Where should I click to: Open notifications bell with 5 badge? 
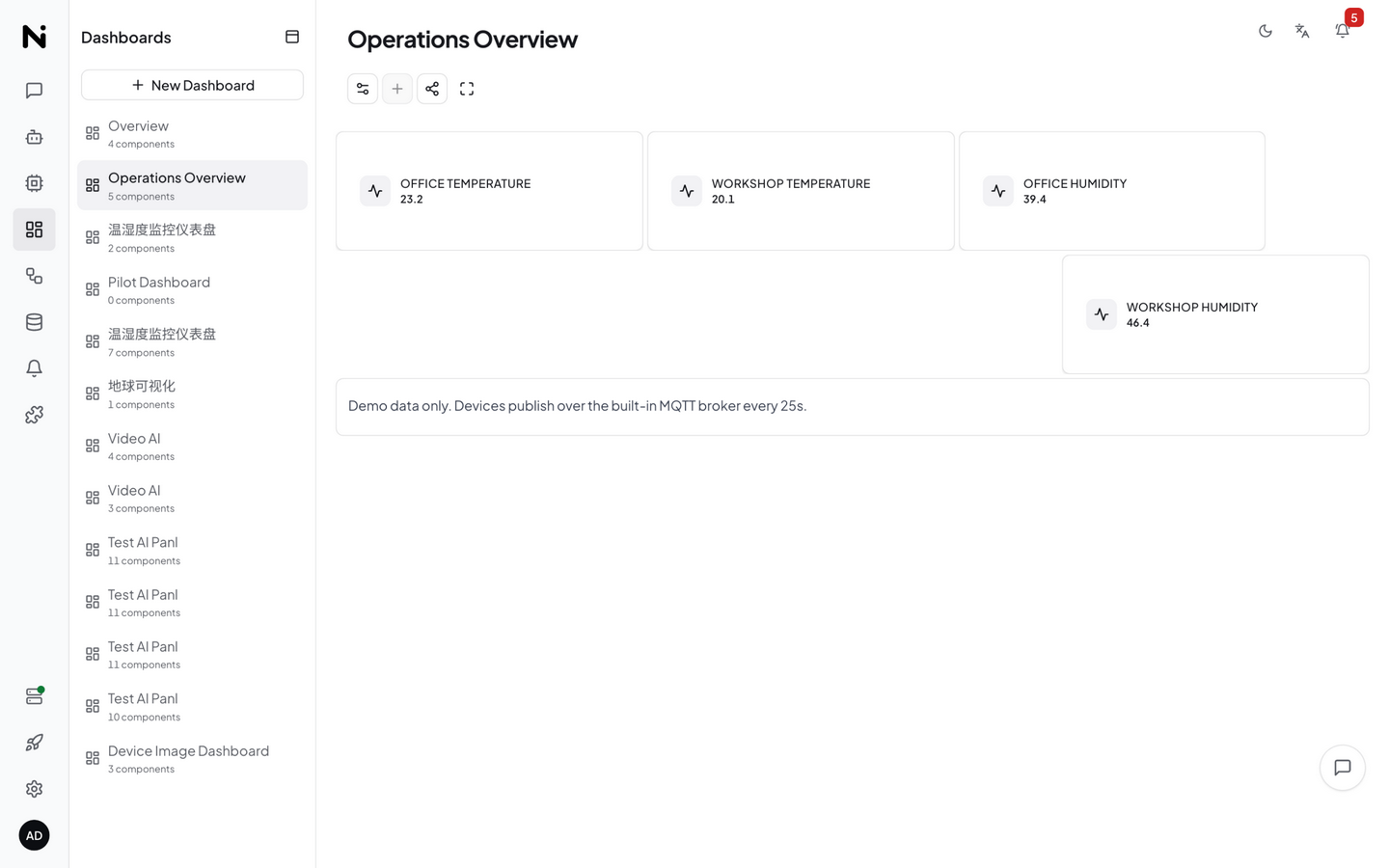point(1343,31)
